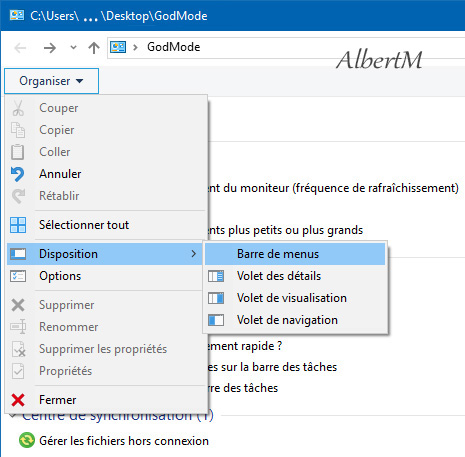Screen dimensions: 465x457
Task: Click the Volet de navigation pane icon
Action: (216, 320)
